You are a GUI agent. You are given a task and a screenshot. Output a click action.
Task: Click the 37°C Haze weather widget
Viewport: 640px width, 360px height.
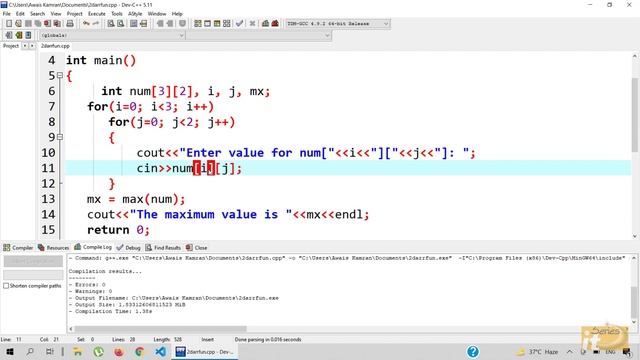[538, 352]
